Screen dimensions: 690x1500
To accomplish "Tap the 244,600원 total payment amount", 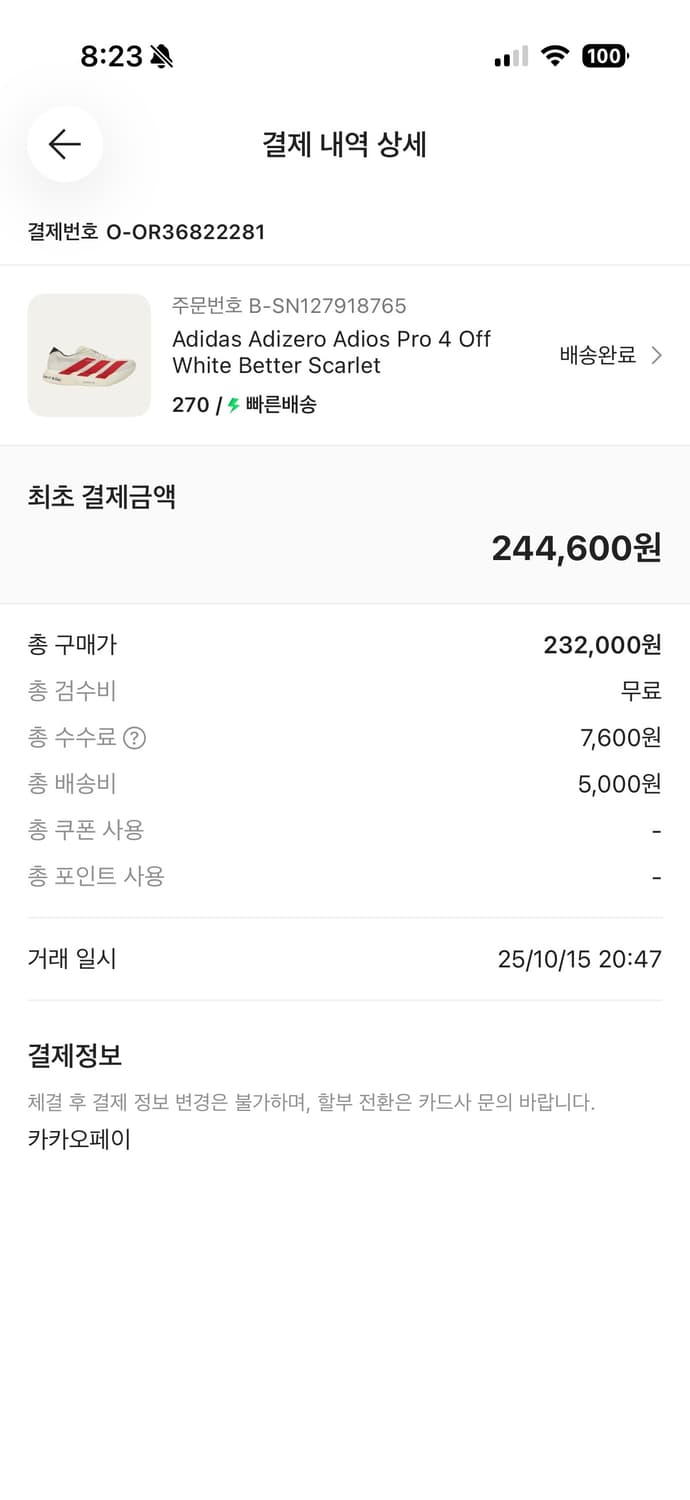I will point(574,547).
